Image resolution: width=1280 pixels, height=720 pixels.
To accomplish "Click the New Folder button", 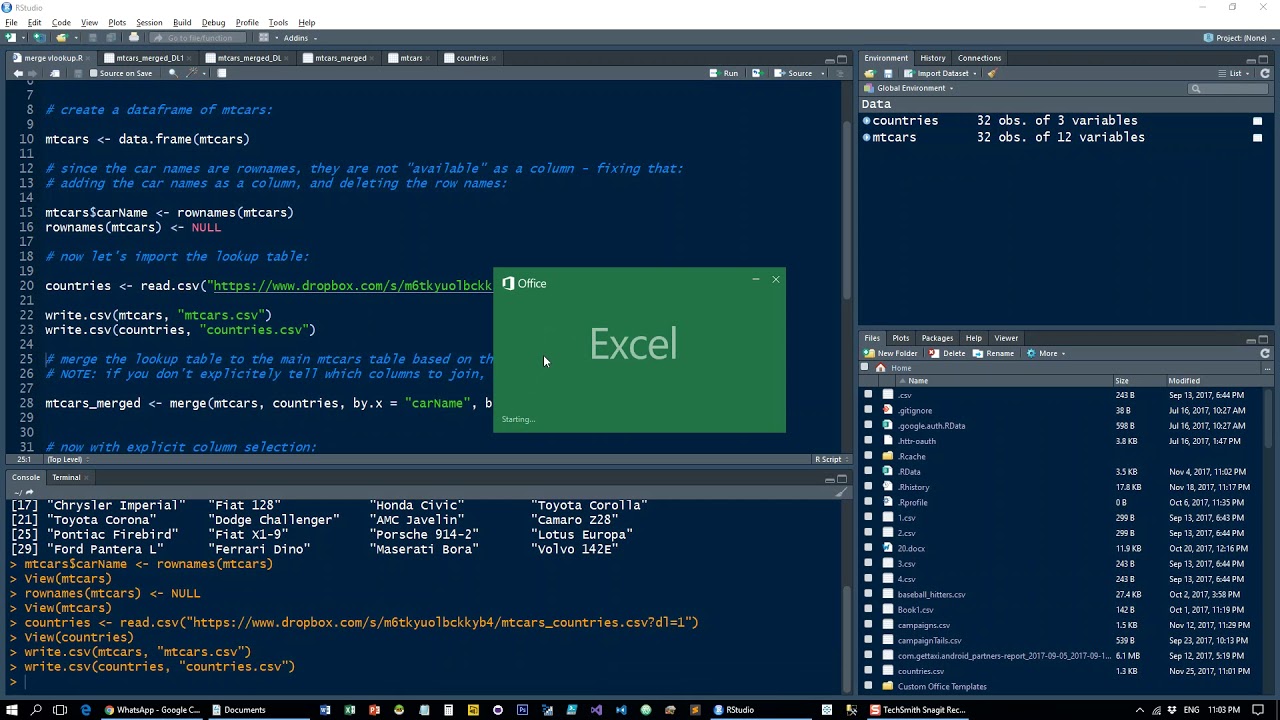I will tap(892, 353).
